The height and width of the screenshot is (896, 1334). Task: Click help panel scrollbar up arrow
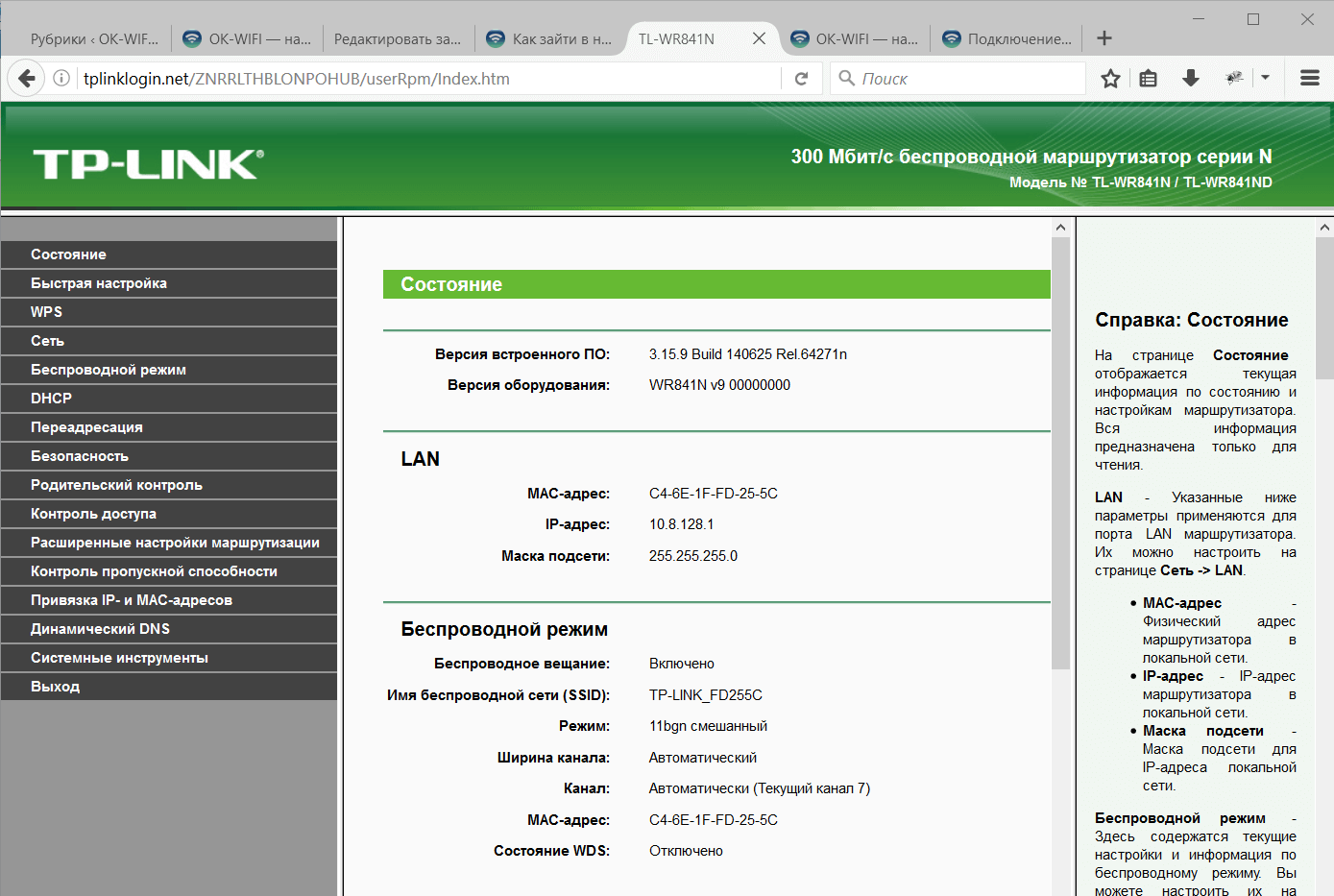(1325, 228)
